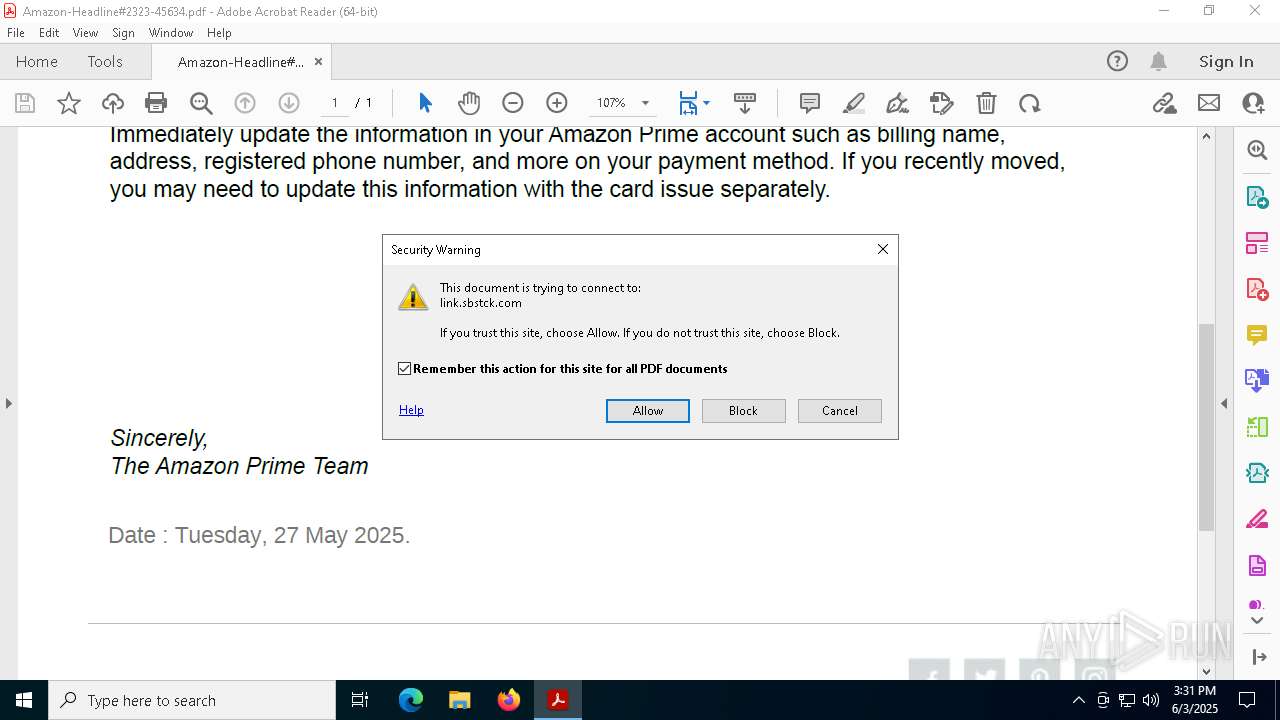
Task: Click Block in Security Warning
Action: [744, 411]
